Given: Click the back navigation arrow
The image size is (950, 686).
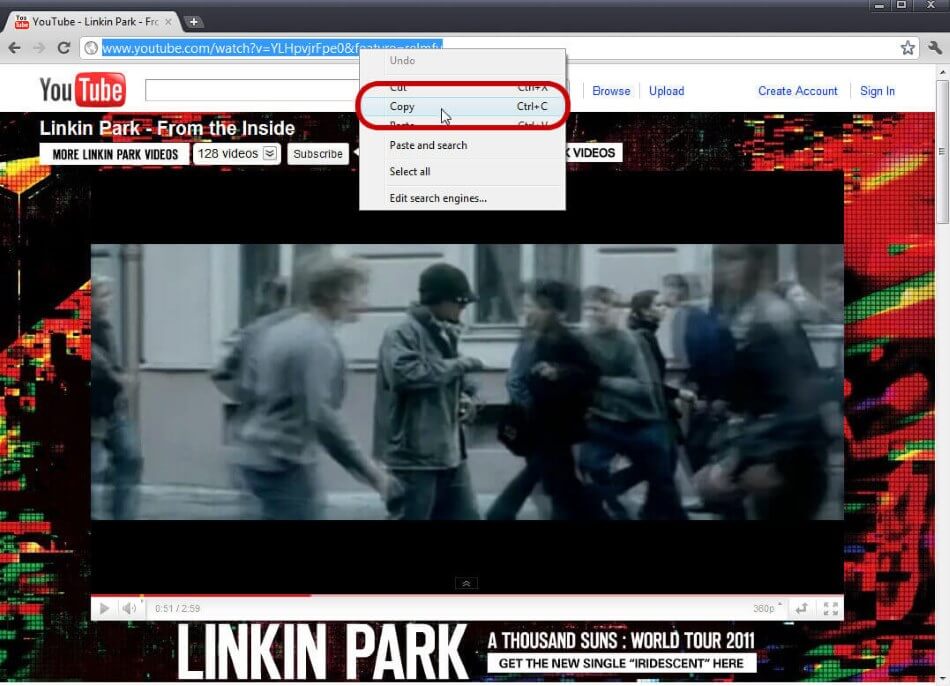Looking at the screenshot, I should click(15, 47).
